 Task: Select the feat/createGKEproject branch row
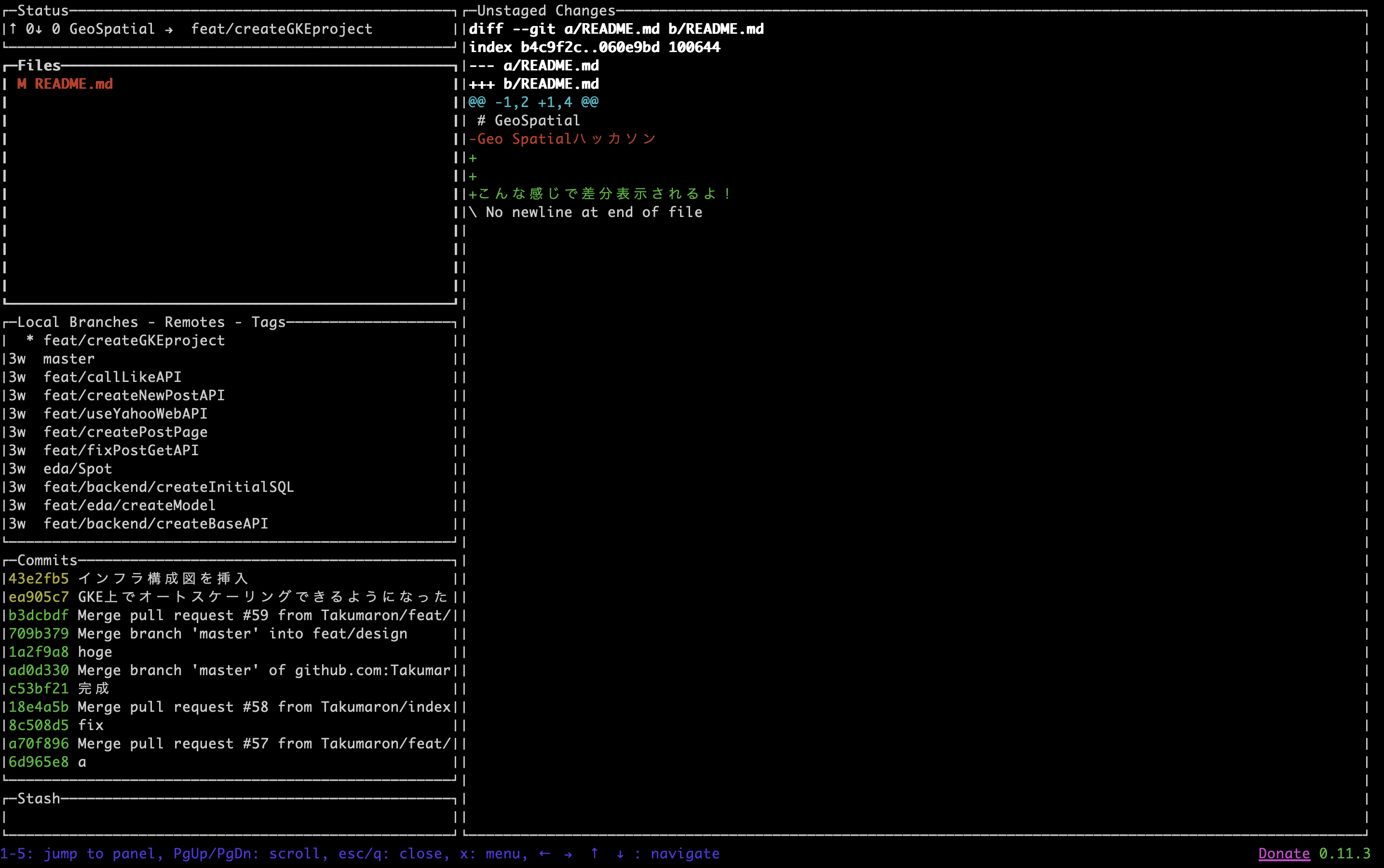(x=230, y=340)
